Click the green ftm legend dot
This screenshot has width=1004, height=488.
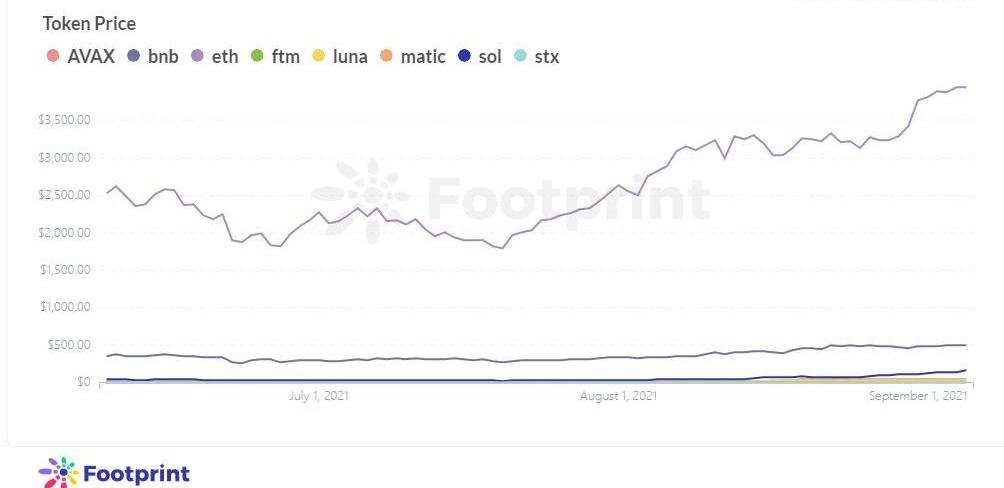pos(258,56)
